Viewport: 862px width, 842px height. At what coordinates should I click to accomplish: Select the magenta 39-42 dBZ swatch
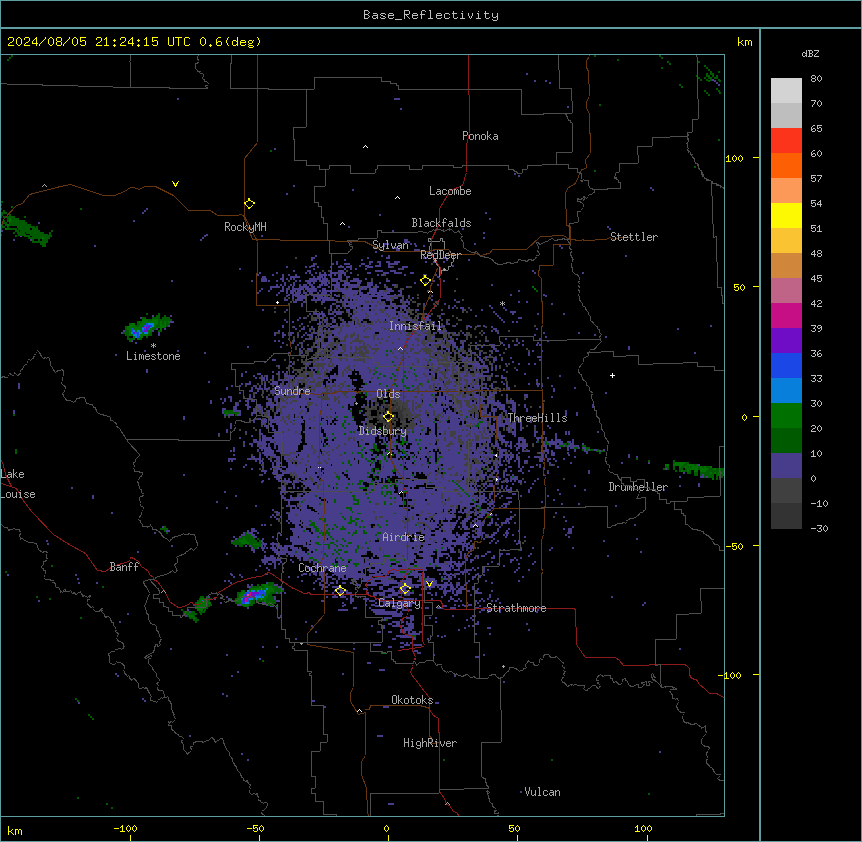point(786,315)
